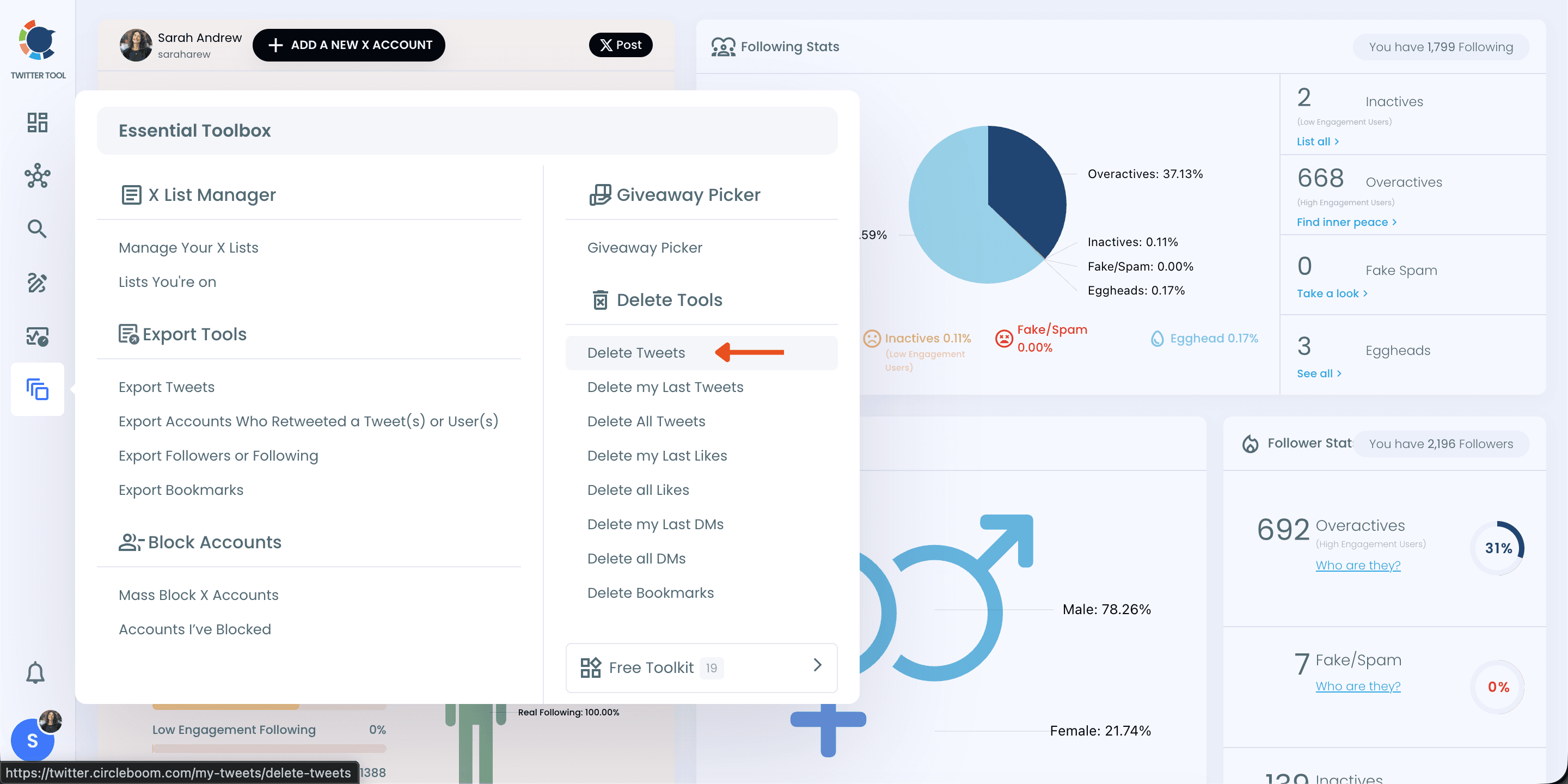Viewport: 1568px width, 784px height.
Task: Open the dashboard grid icon in sidebar
Action: click(37, 122)
